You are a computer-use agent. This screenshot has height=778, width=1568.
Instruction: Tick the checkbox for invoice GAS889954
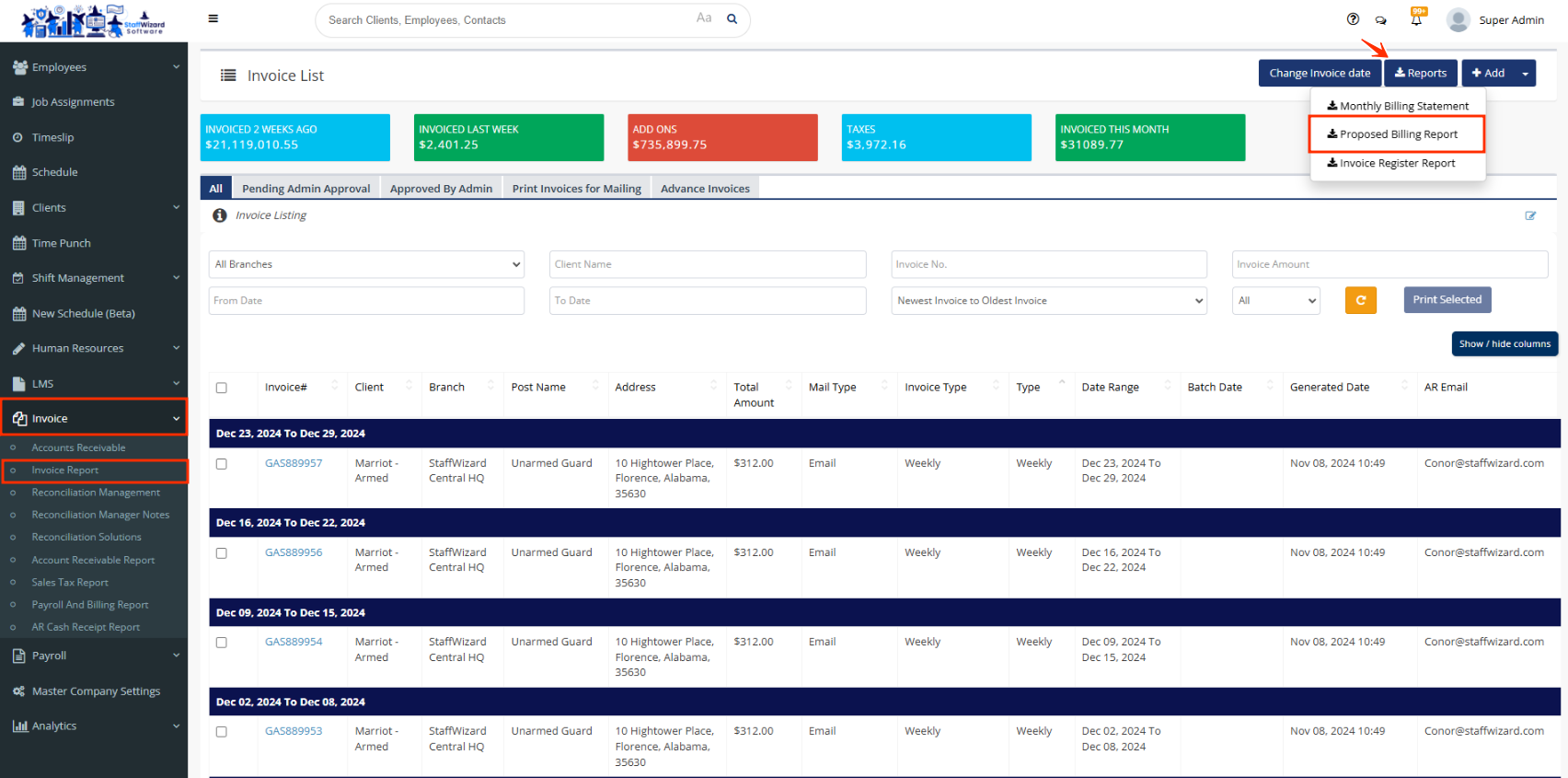pyautogui.click(x=222, y=643)
